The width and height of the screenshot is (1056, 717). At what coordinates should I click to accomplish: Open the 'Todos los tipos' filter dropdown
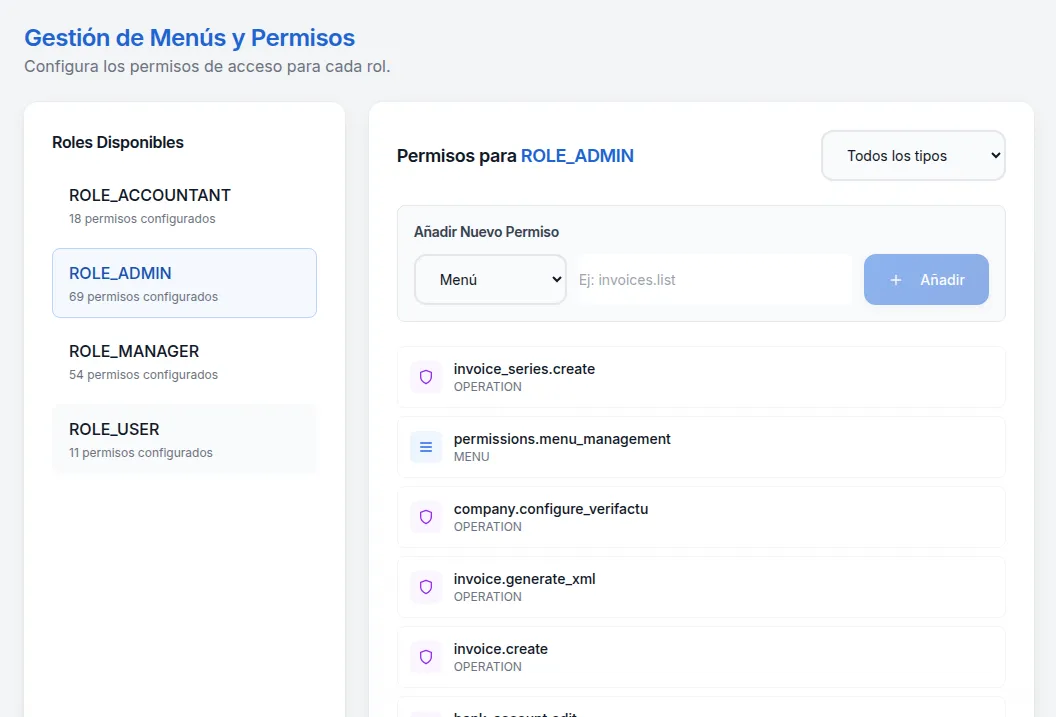913,156
